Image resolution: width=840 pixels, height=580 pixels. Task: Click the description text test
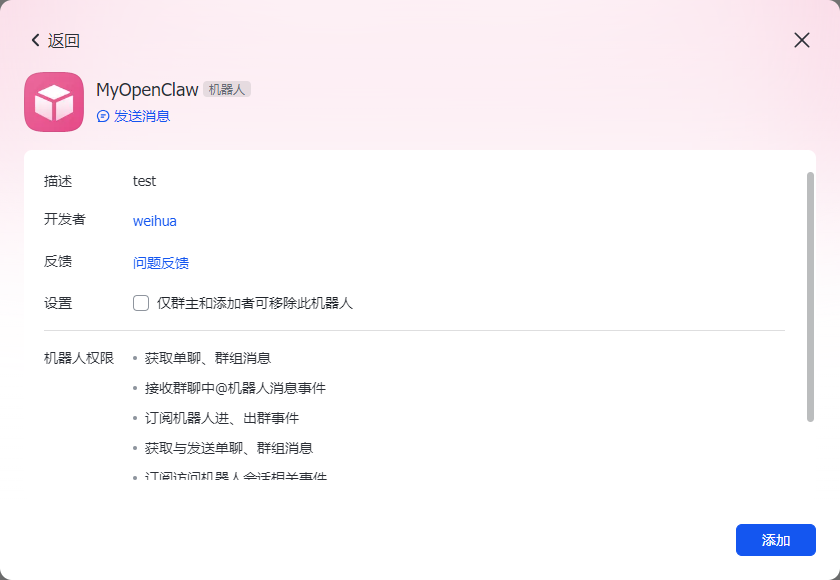pyautogui.click(x=144, y=181)
